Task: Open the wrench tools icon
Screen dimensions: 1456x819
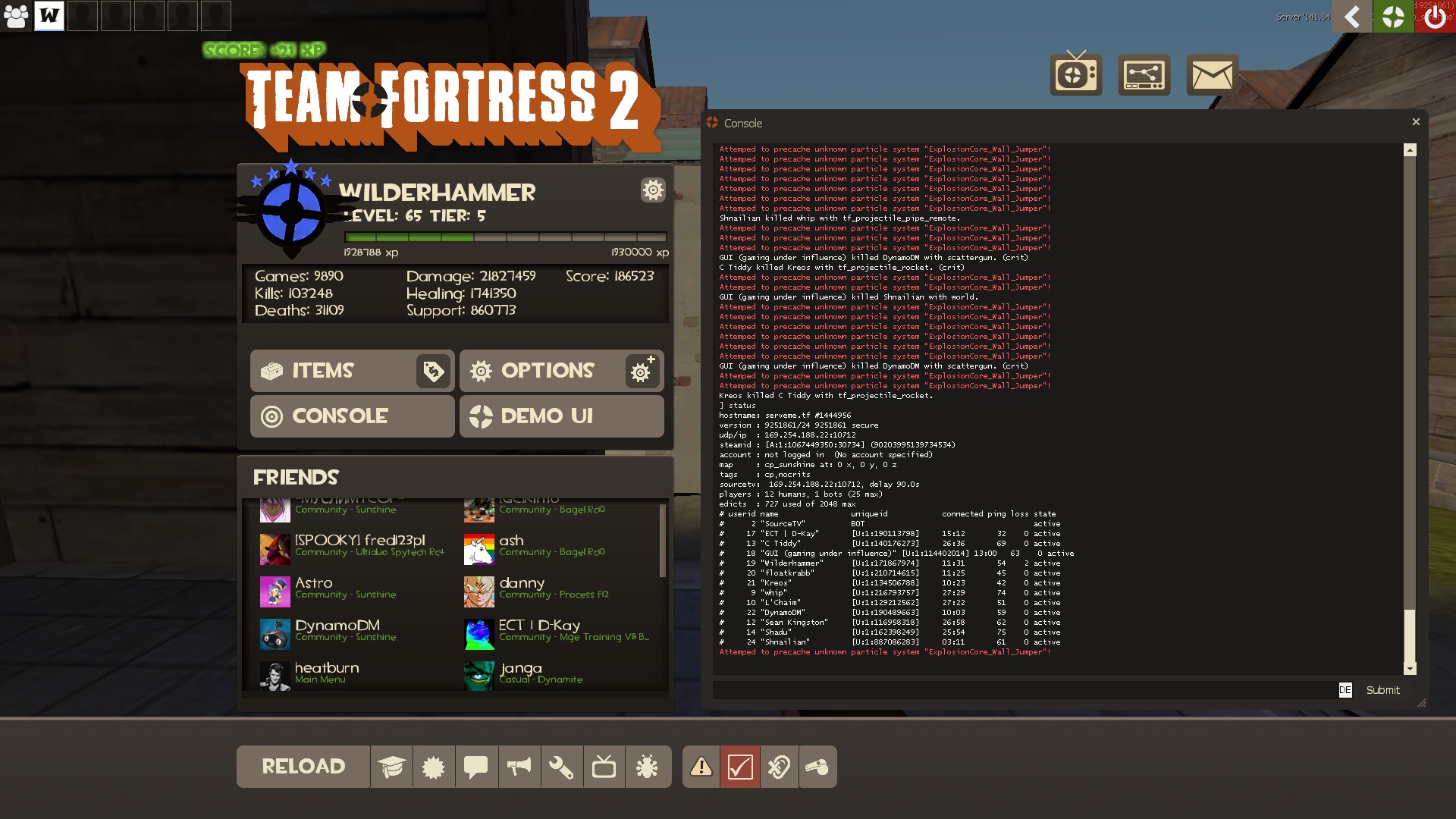Action: click(562, 767)
